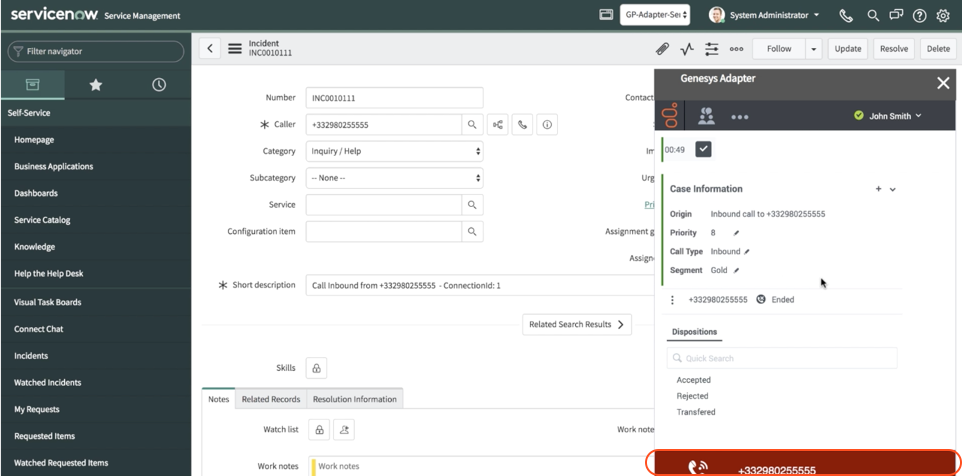Select the Dispositions tab
The image size is (962, 476).
click(x=694, y=332)
